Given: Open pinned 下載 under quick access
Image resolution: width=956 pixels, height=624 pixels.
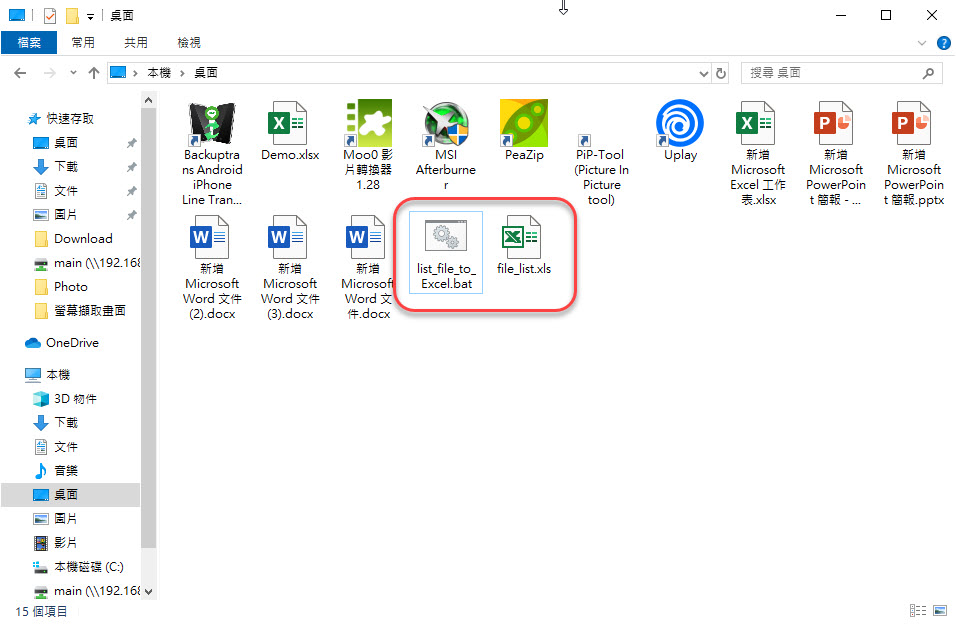Looking at the screenshot, I should coord(55,167).
